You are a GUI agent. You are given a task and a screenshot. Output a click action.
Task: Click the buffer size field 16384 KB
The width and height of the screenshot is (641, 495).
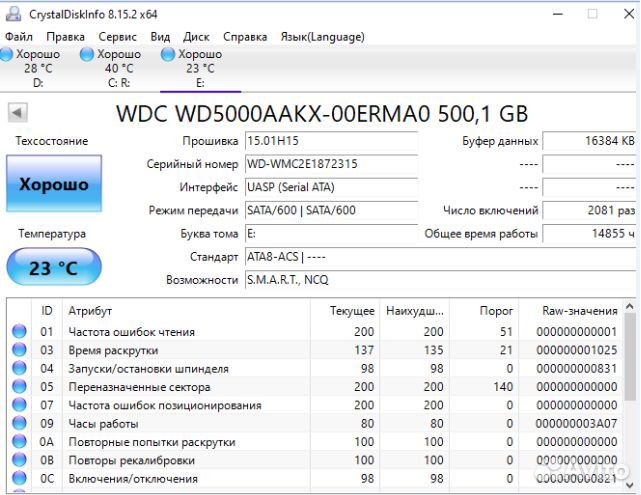tap(589, 141)
